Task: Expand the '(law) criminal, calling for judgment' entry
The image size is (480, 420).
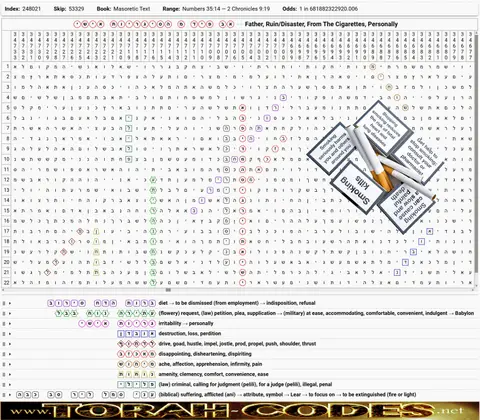Action: click(x=10, y=385)
